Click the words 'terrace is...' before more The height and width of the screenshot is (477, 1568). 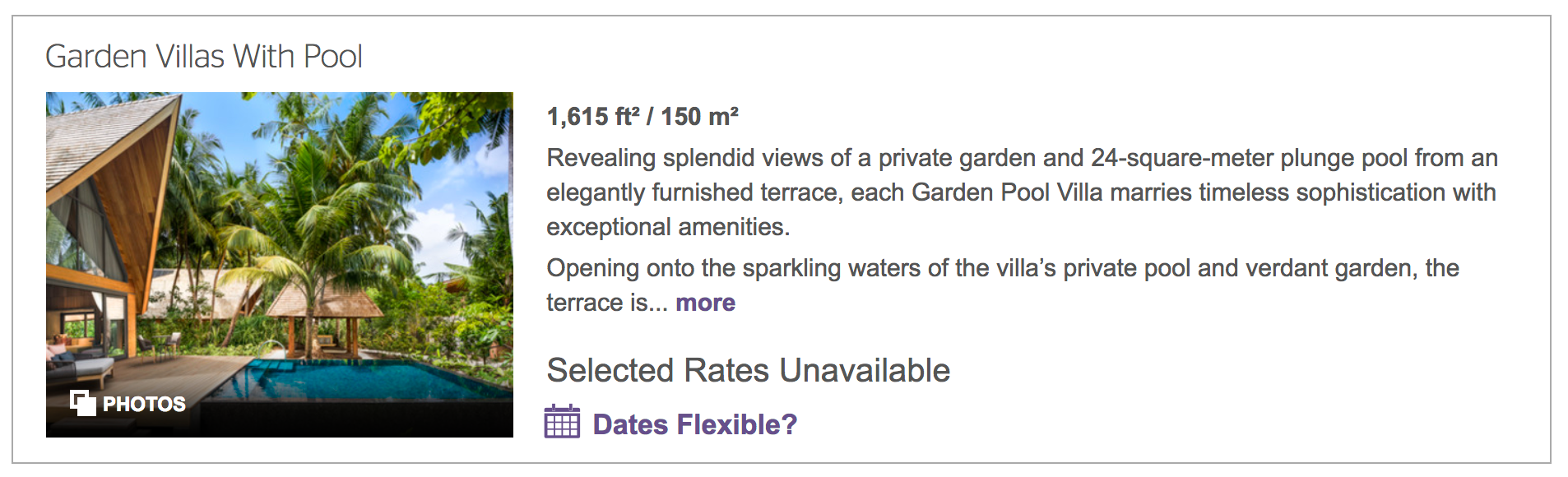[x=606, y=303]
